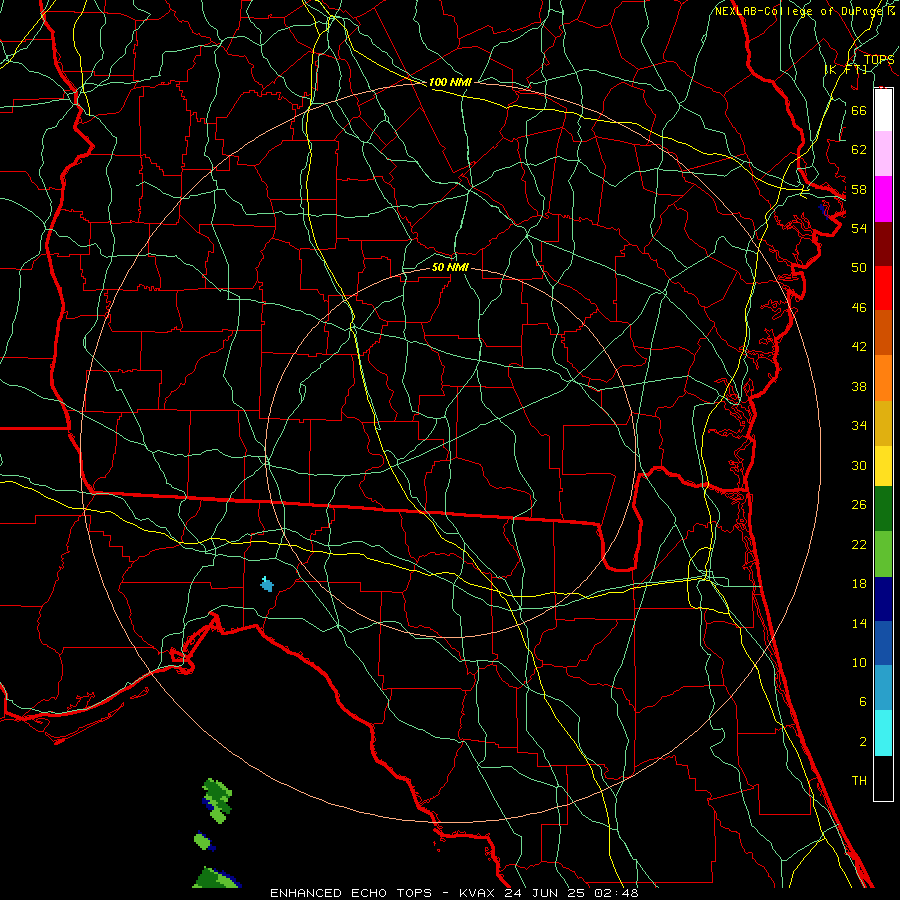Click the legend value "18"
Screen dimensions: 900x900
(859, 584)
